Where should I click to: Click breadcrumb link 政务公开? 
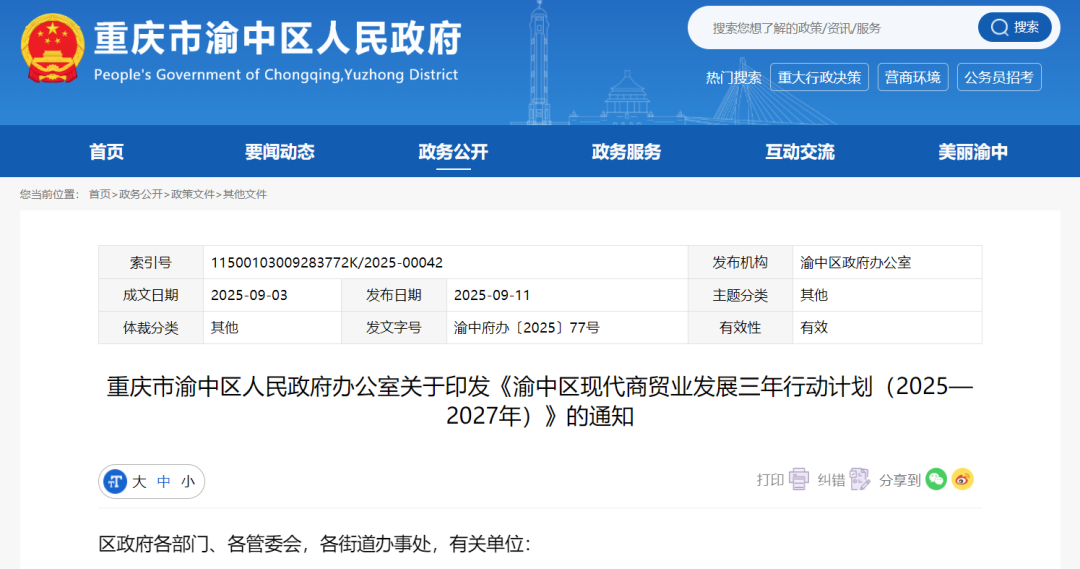[x=141, y=194]
